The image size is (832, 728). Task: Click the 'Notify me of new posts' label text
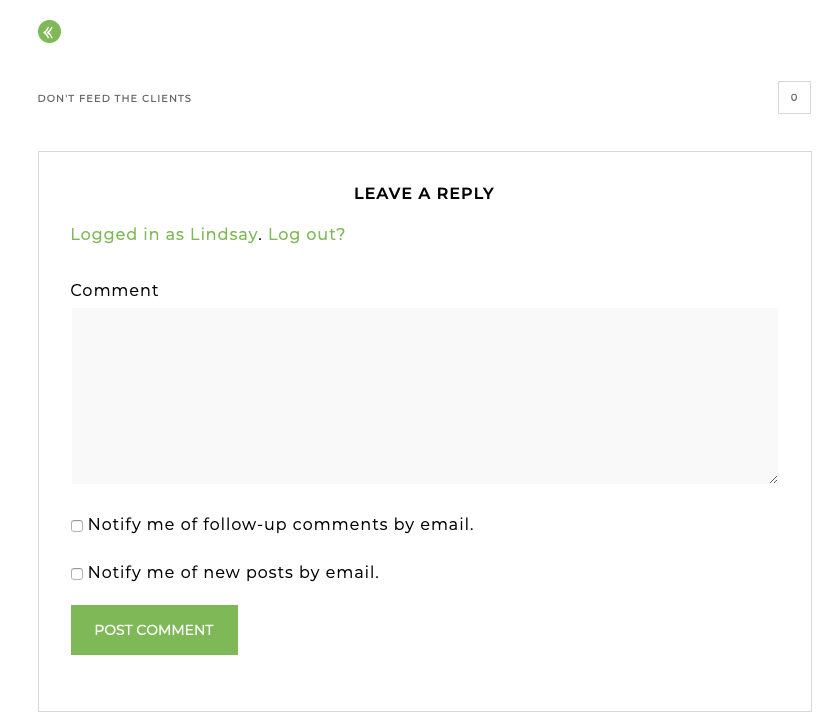pos(233,573)
